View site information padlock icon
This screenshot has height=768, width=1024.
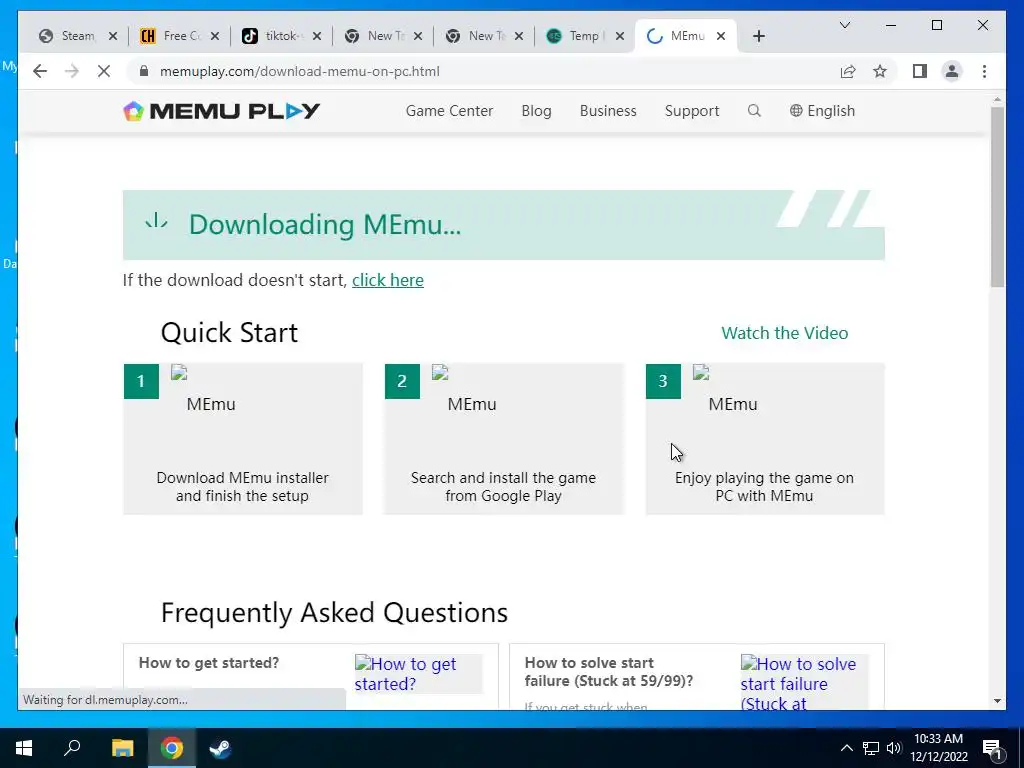144,71
